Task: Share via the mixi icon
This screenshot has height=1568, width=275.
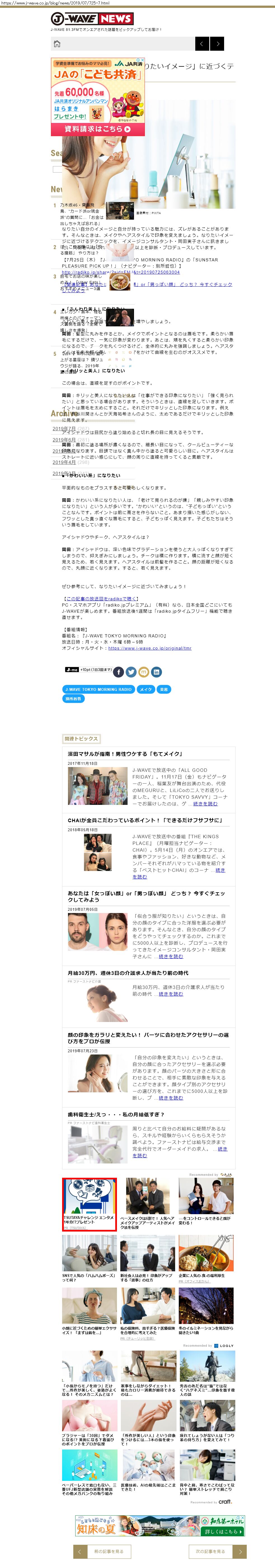Action: point(144,672)
